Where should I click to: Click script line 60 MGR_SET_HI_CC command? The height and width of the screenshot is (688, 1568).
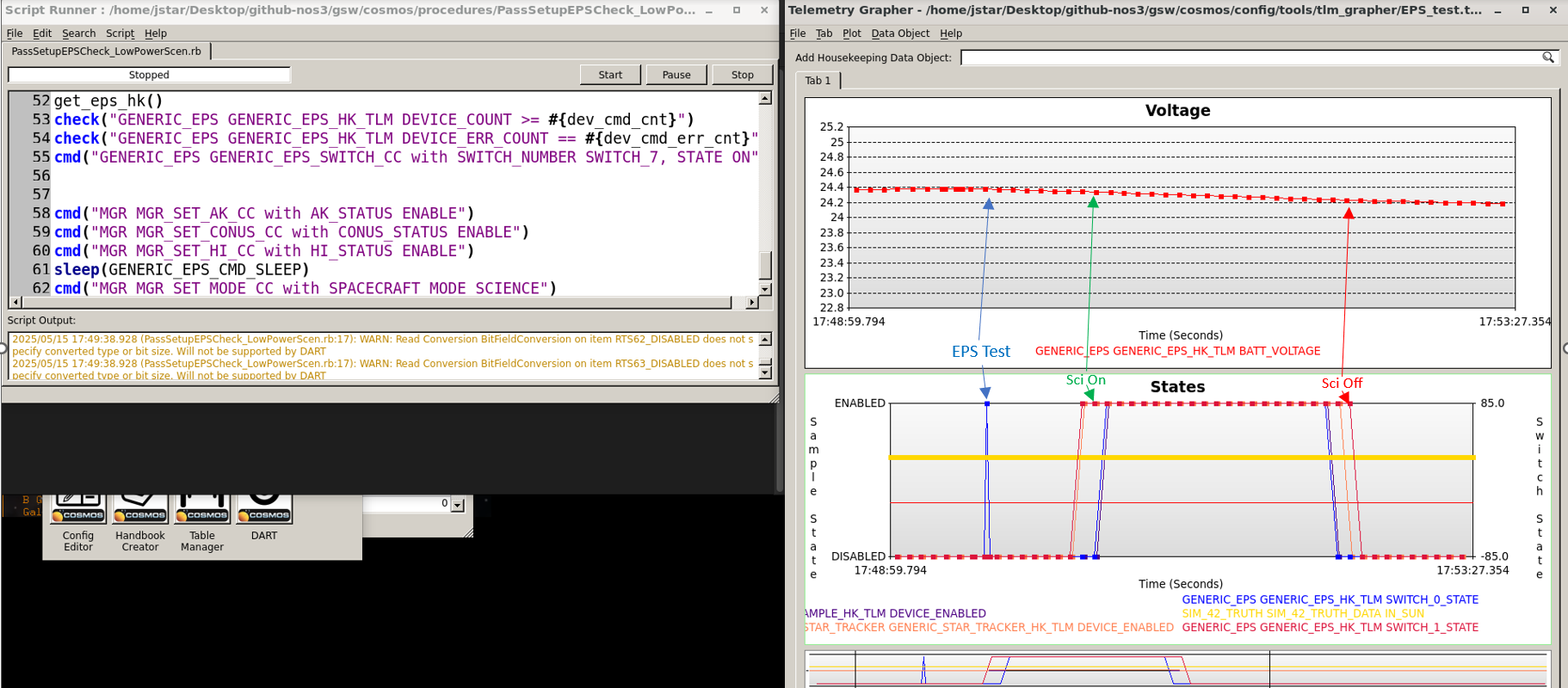[x=264, y=251]
